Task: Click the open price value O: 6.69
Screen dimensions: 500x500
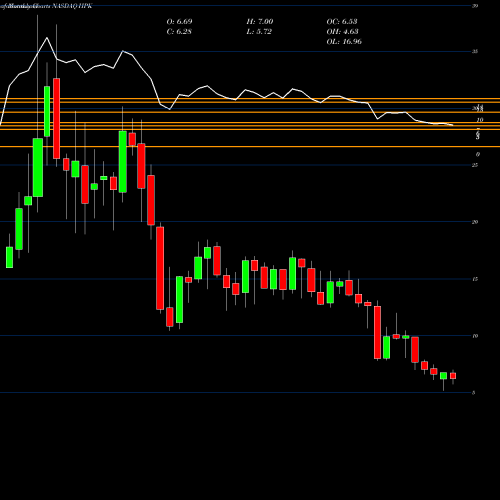Action: [x=179, y=22]
